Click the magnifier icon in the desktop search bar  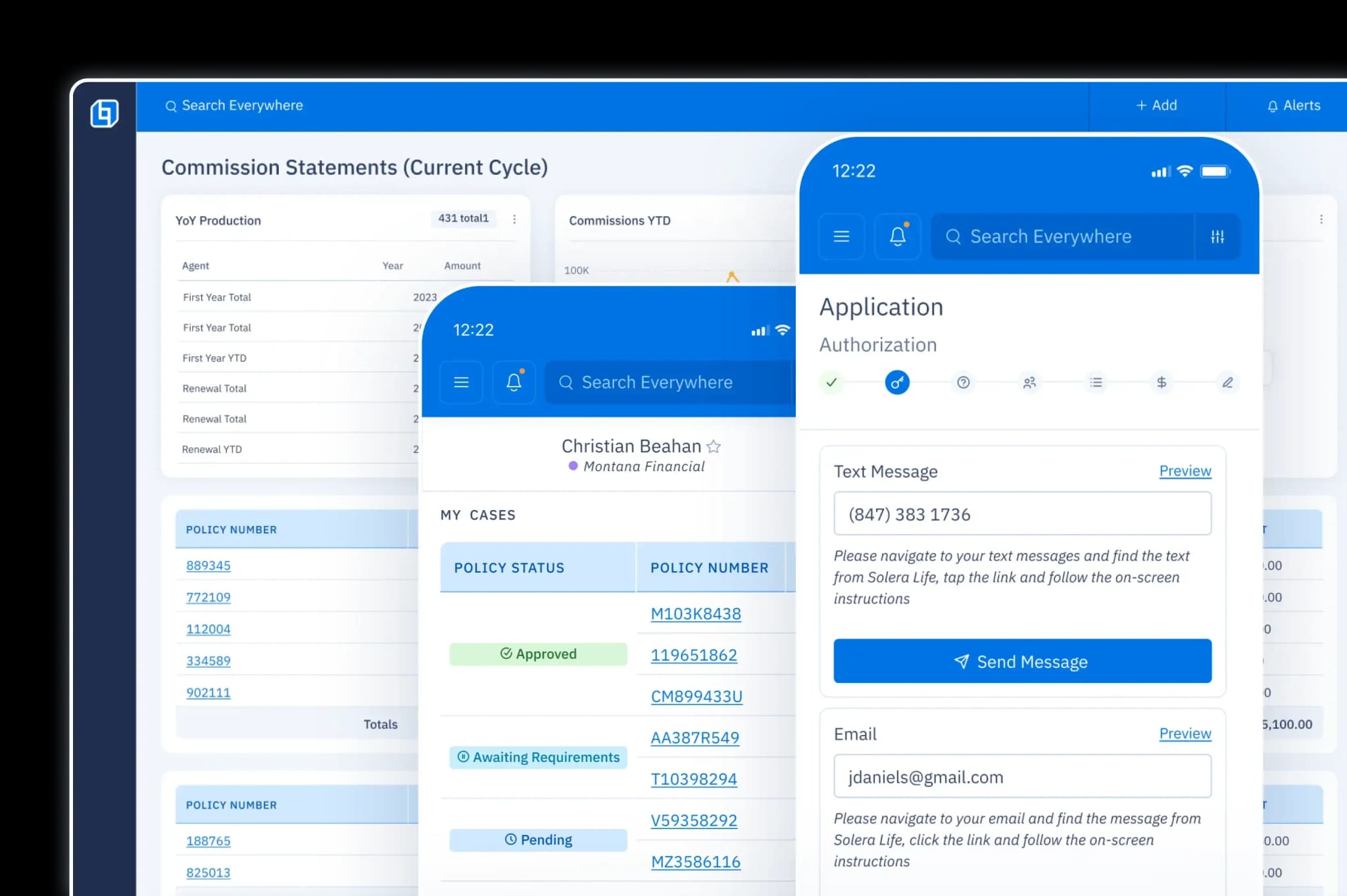click(x=171, y=105)
